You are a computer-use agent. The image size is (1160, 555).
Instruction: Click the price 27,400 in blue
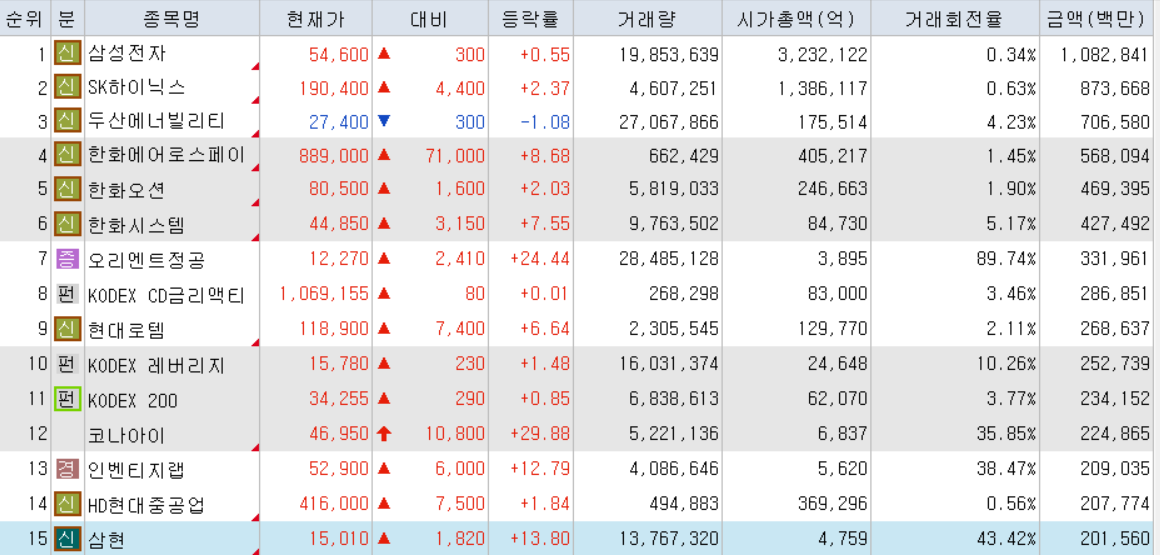(x=339, y=121)
